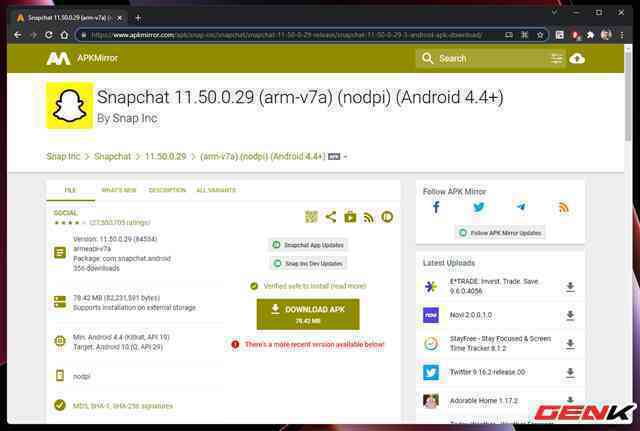Switch to the DESCRIPTION tab
Viewport: 640px width, 431px height.
pos(167,190)
